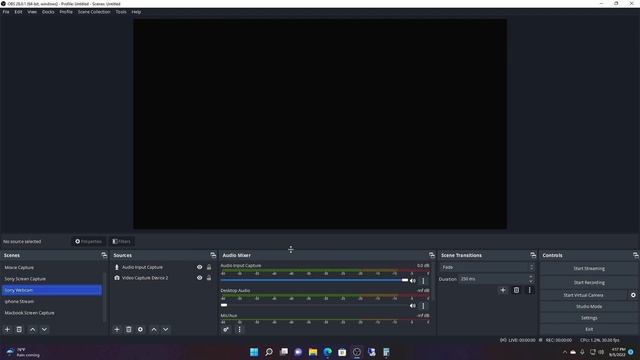Undock the Scenes panel

(x=104, y=255)
